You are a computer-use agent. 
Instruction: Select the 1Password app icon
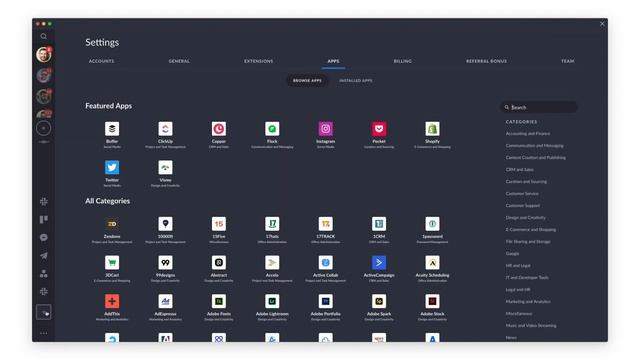432,224
